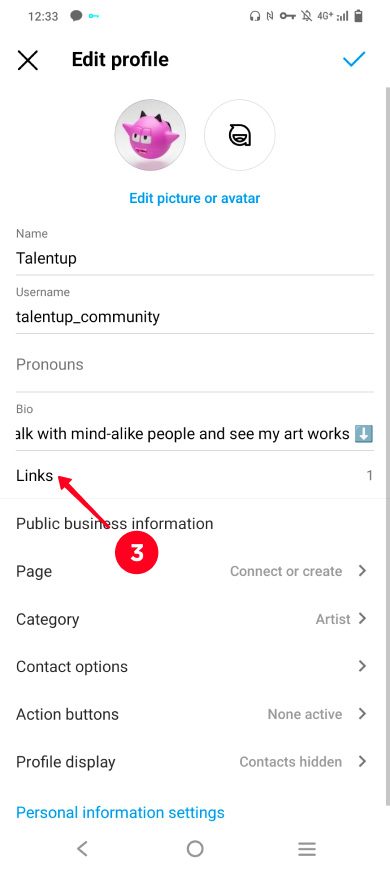Expand the Contact options chevron
This screenshot has width=390, height=870.
pos(362,666)
